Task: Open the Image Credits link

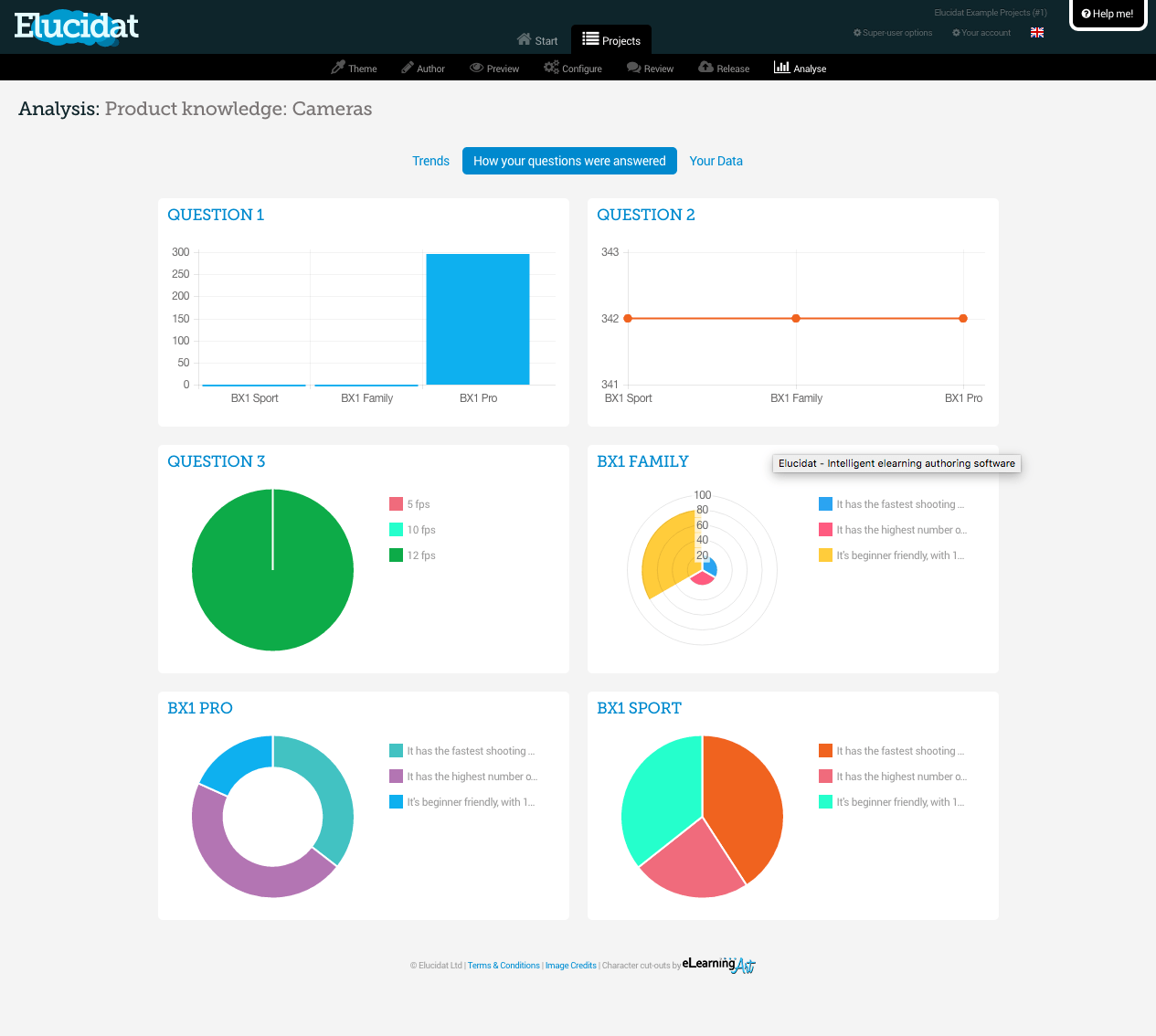Action: click(571, 966)
